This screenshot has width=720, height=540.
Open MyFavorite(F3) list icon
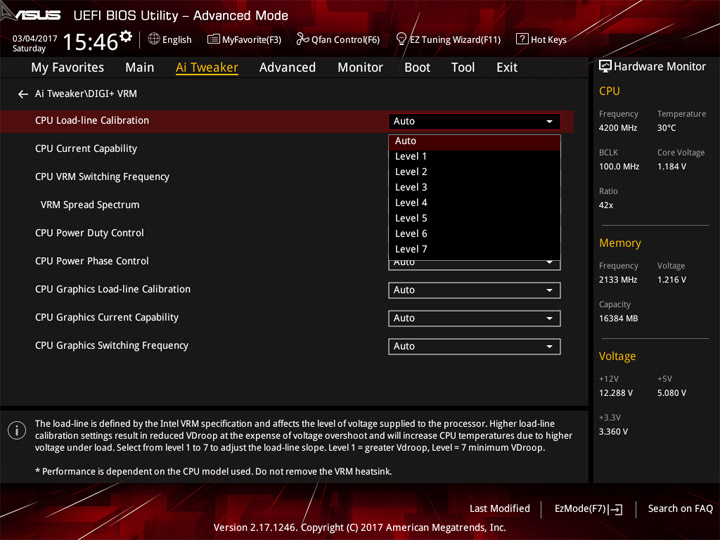point(213,39)
